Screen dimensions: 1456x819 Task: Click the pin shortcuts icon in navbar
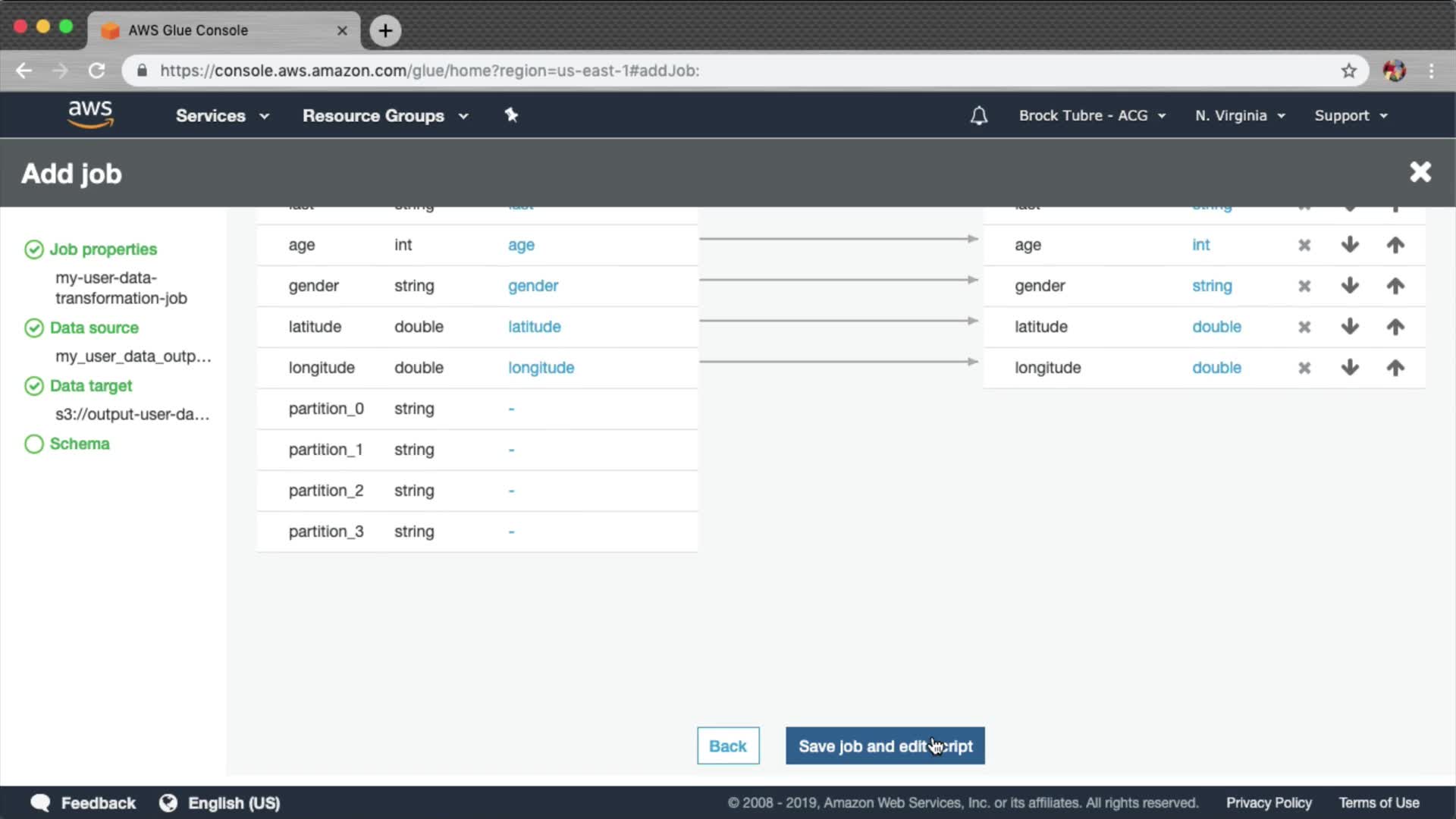click(511, 115)
